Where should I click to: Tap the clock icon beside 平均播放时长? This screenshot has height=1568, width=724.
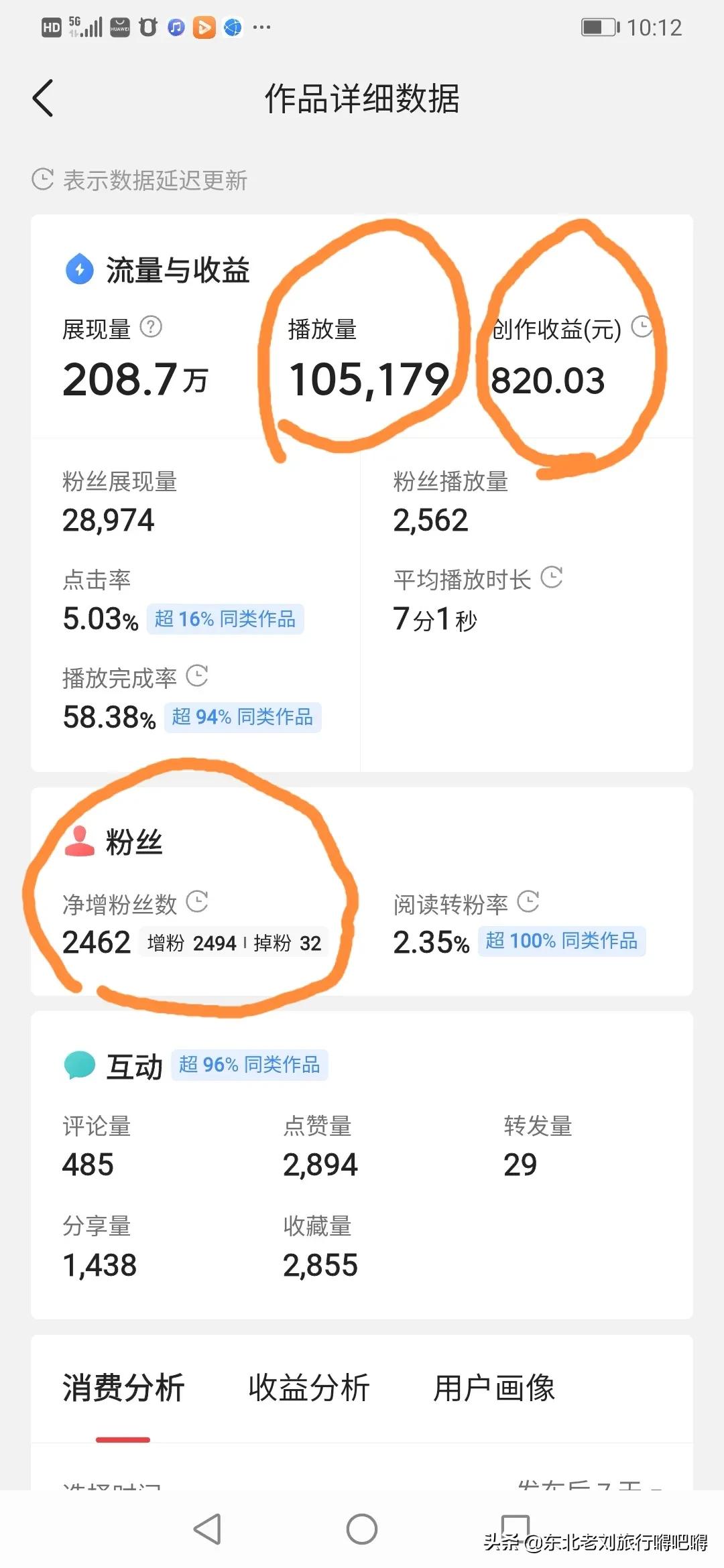click(551, 578)
